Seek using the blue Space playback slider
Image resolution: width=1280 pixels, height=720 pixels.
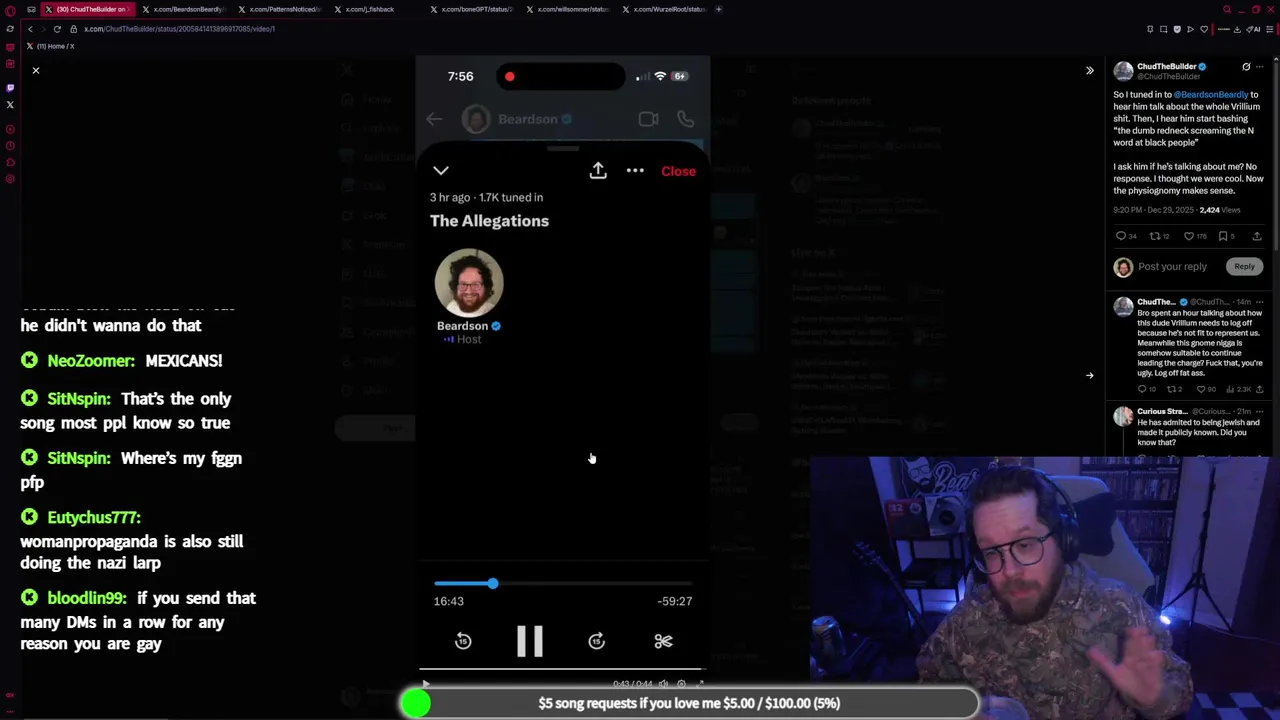pos(562,583)
